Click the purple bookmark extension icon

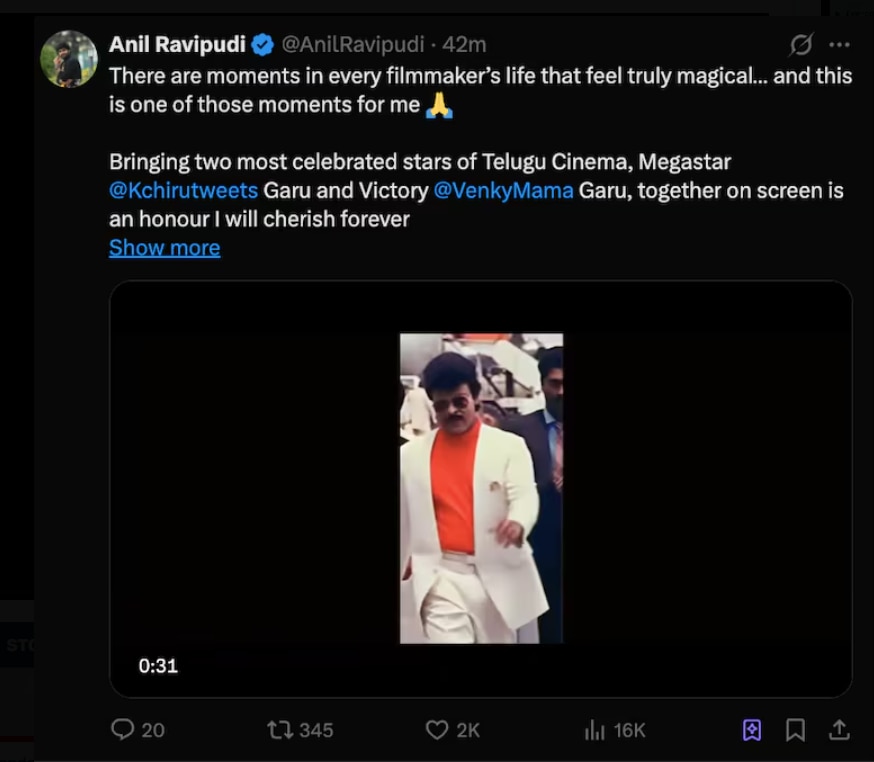pos(752,730)
